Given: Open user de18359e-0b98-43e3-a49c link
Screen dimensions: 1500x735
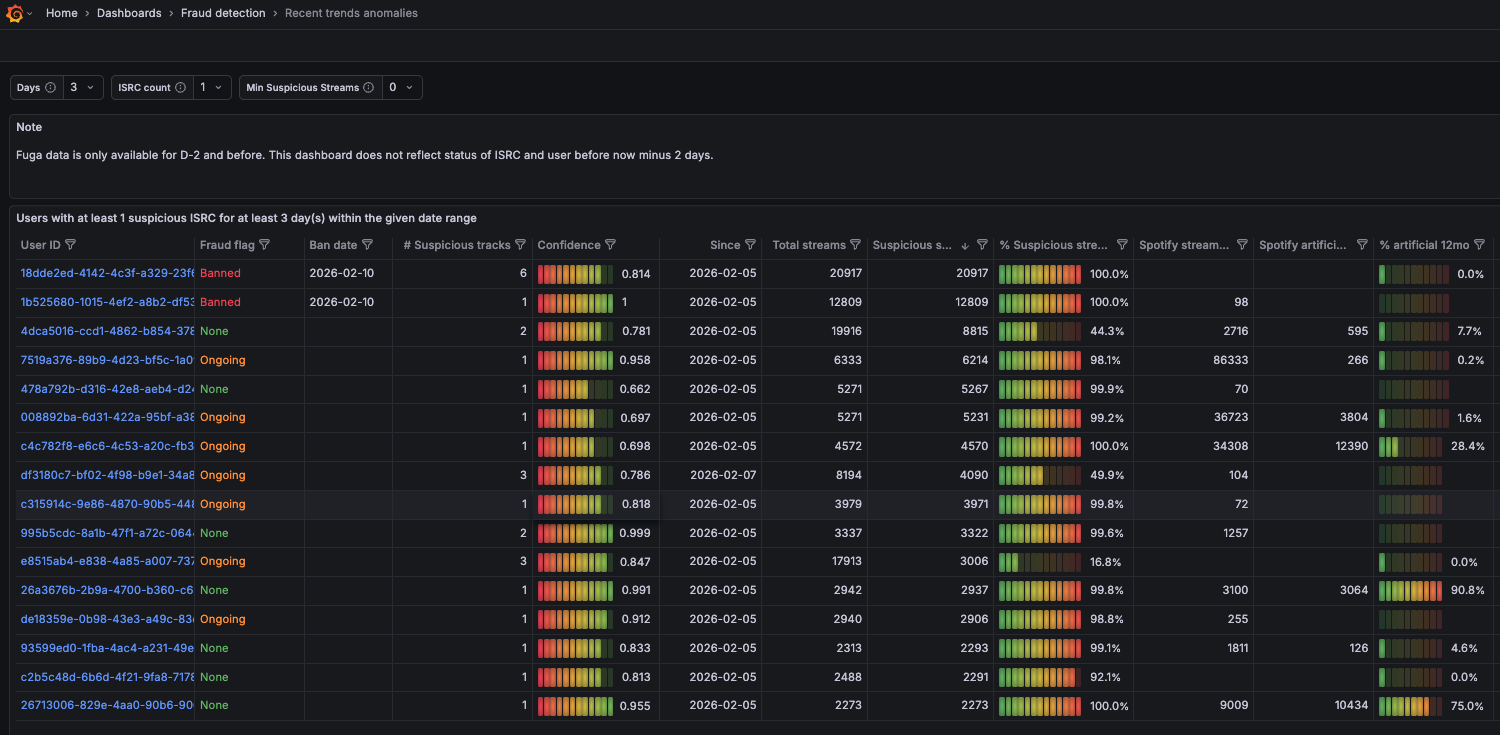Looking at the screenshot, I should [108, 619].
